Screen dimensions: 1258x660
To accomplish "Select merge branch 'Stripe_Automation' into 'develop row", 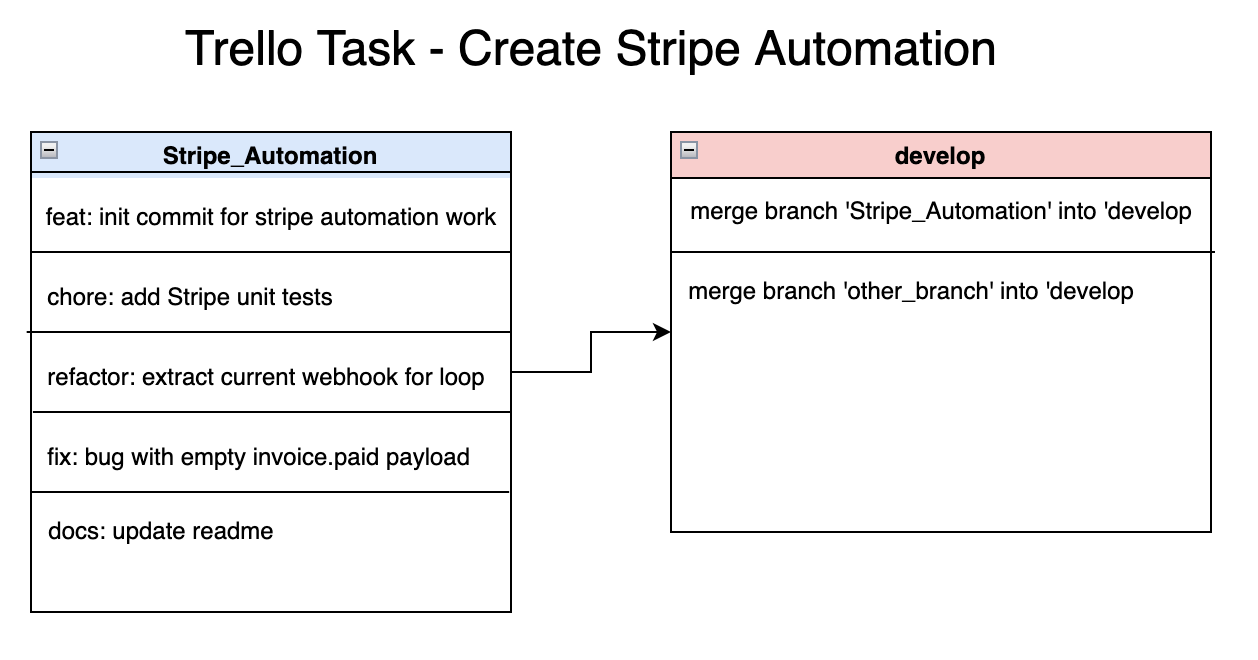I will (941, 215).
